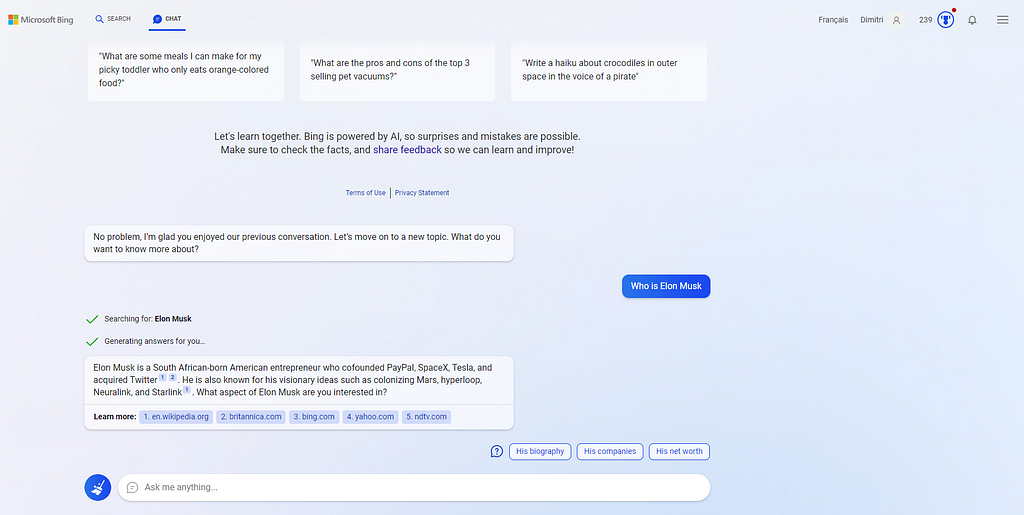Screen dimensions: 1024x515
Task: View the 239 rewards points count
Action: (x=925, y=20)
